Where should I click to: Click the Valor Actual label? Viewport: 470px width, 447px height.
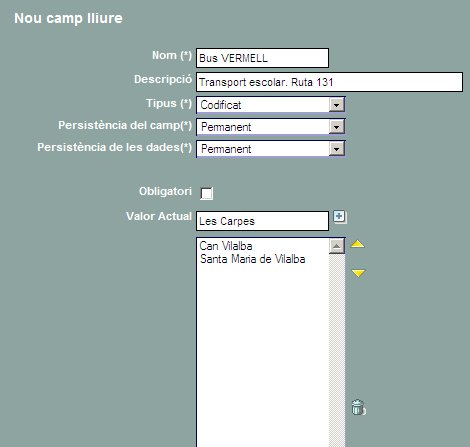(159, 216)
